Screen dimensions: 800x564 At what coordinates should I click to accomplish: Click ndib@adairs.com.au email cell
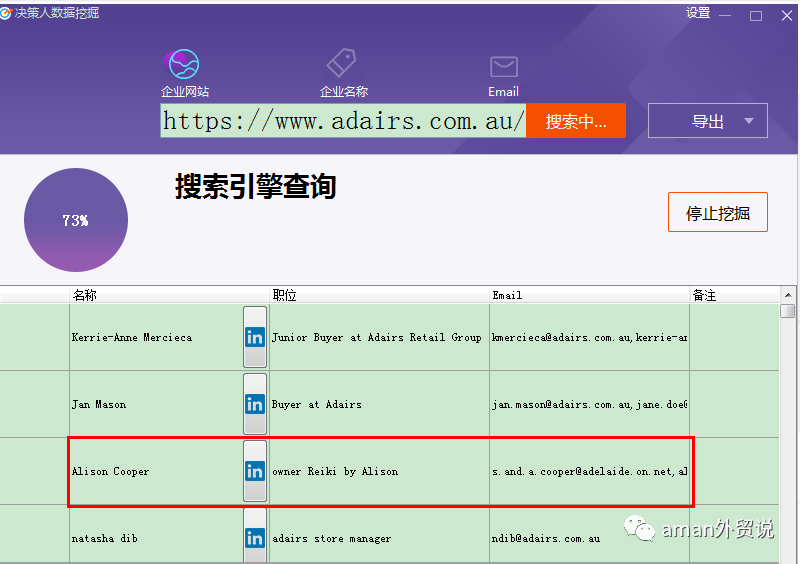[x=589, y=536]
